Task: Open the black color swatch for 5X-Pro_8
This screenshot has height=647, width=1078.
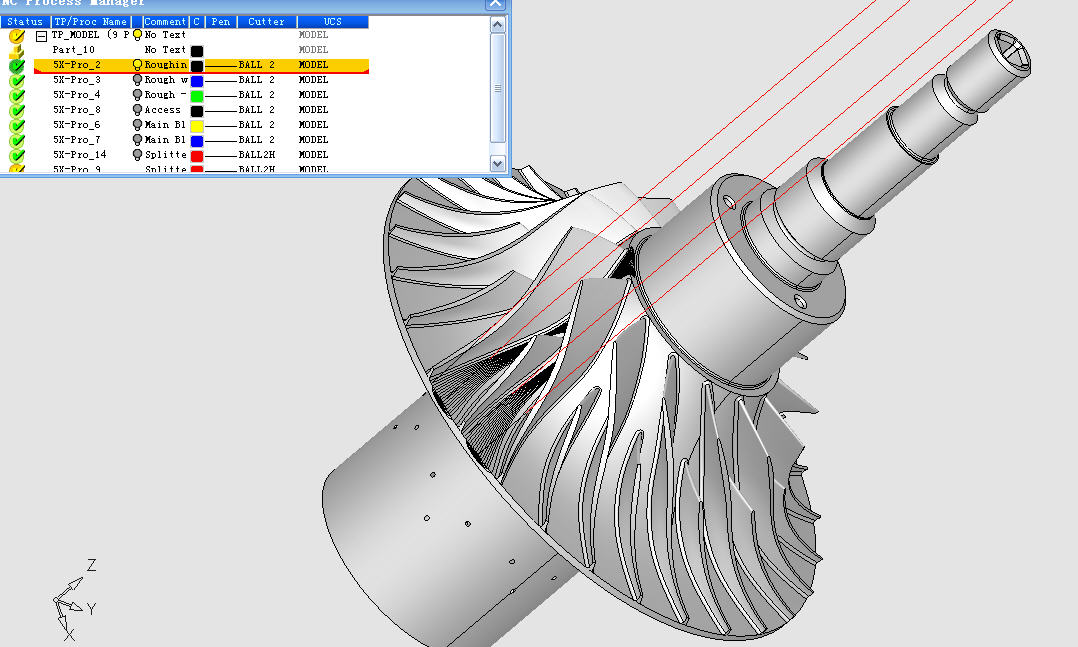Action: coord(197,111)
